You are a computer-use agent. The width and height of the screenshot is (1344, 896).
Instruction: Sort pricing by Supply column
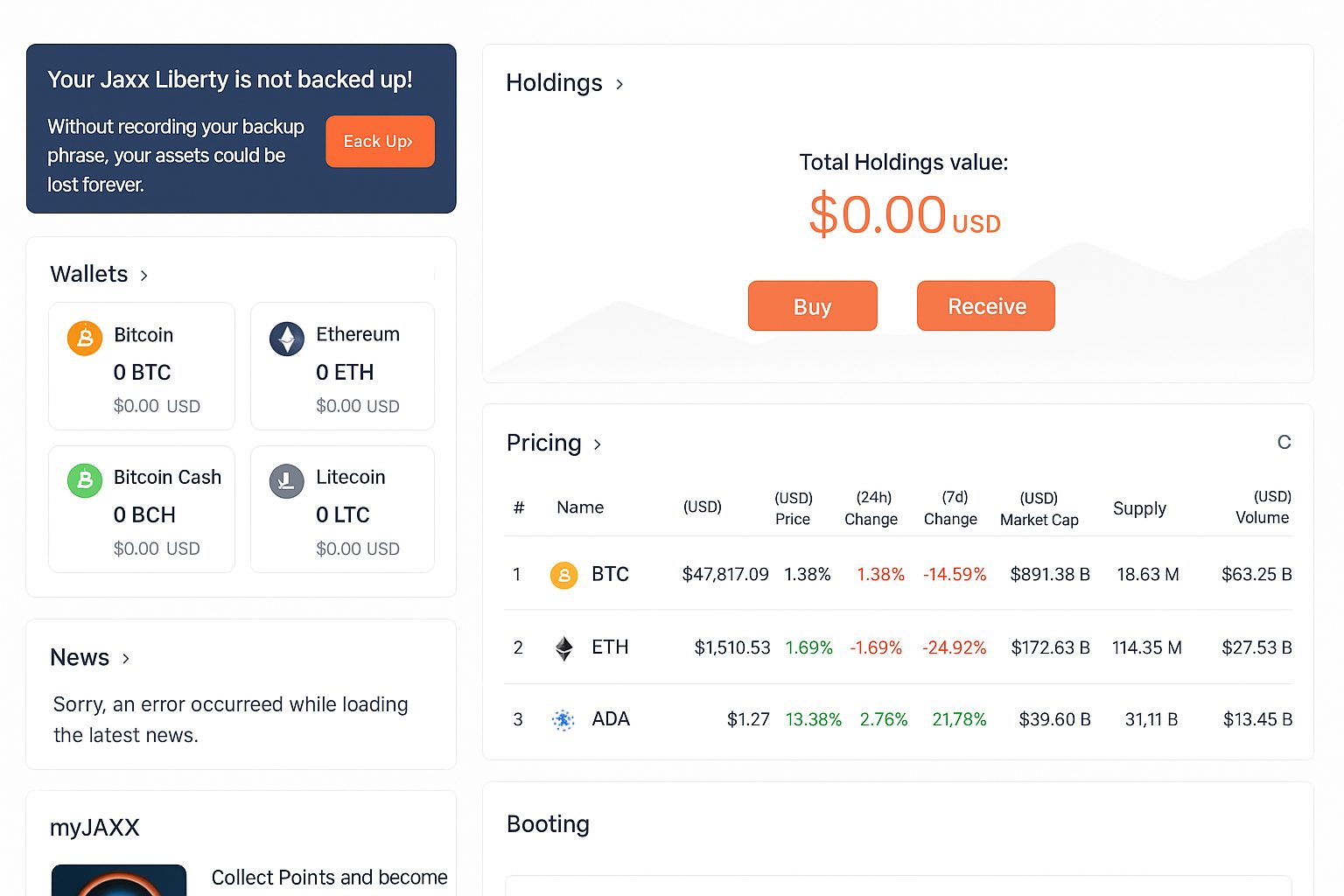point(1139,508)
